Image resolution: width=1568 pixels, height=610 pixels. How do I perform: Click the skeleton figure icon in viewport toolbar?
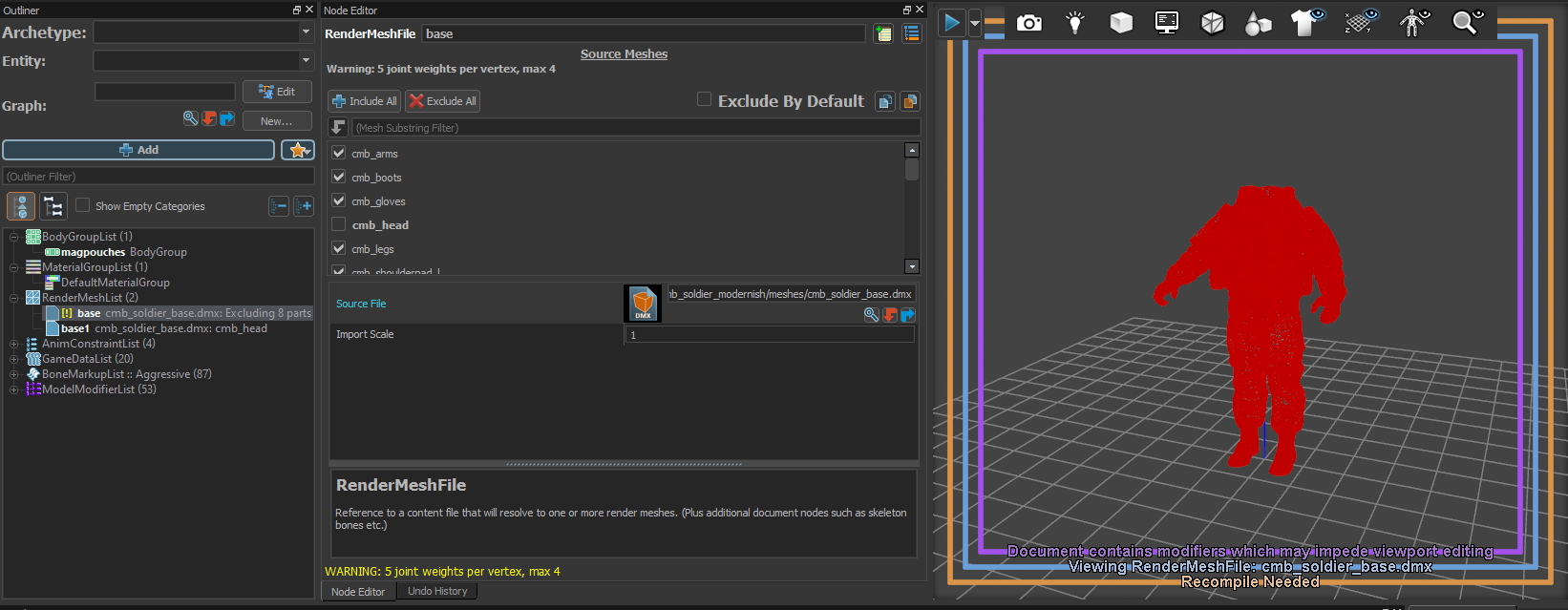tap(1414, 22)
